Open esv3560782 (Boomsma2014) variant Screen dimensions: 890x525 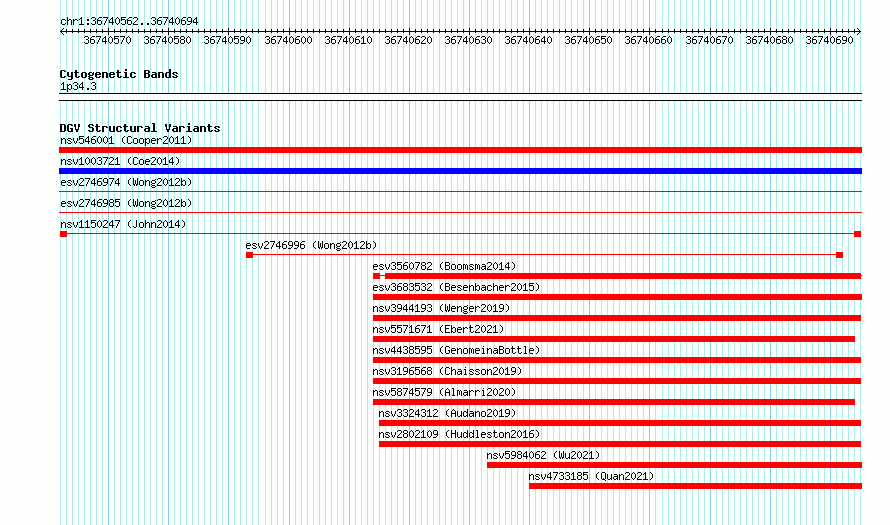pos(444,266)
